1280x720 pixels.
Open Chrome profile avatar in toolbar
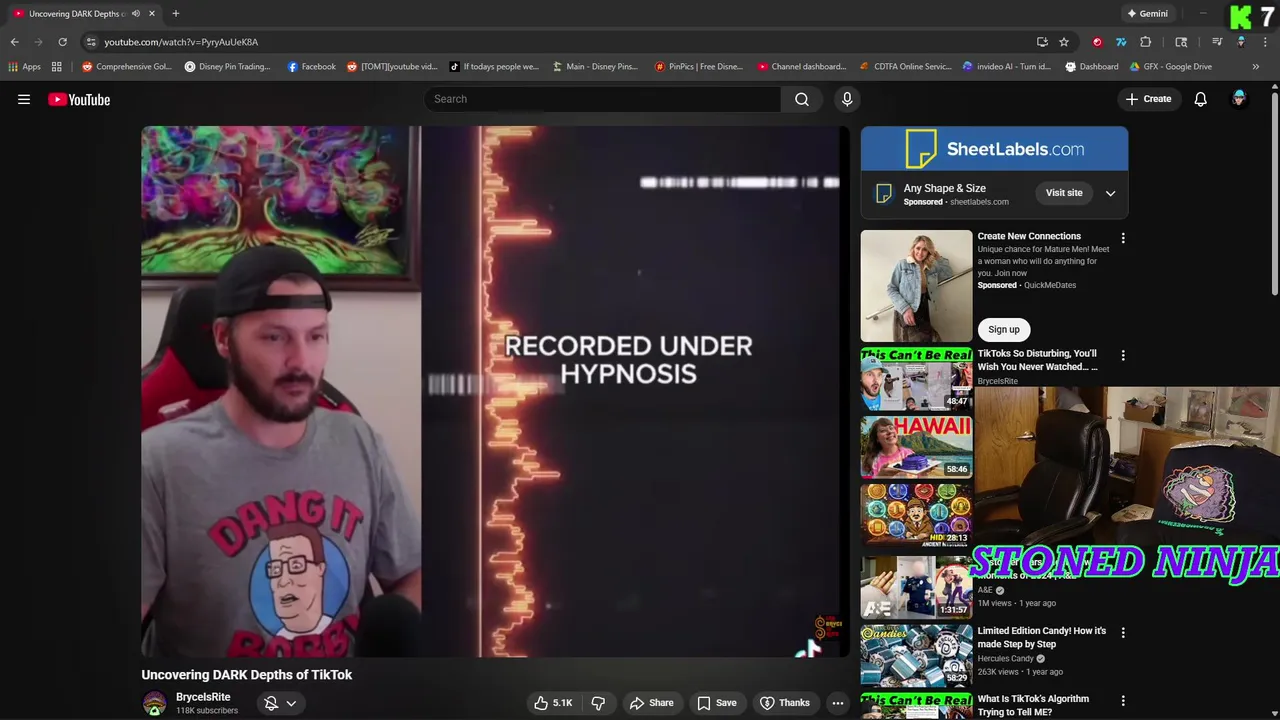[x=1241, y=42]
